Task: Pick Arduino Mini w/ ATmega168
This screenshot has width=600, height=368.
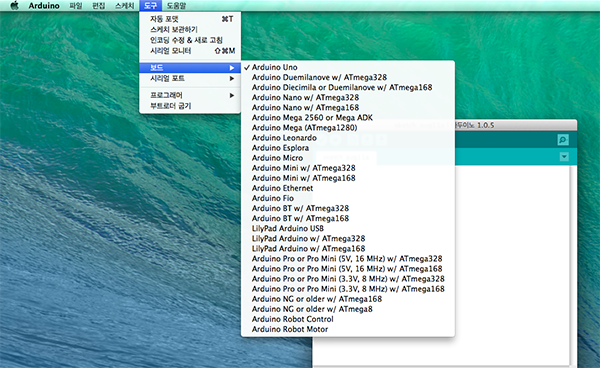Action: coord(348,178)
